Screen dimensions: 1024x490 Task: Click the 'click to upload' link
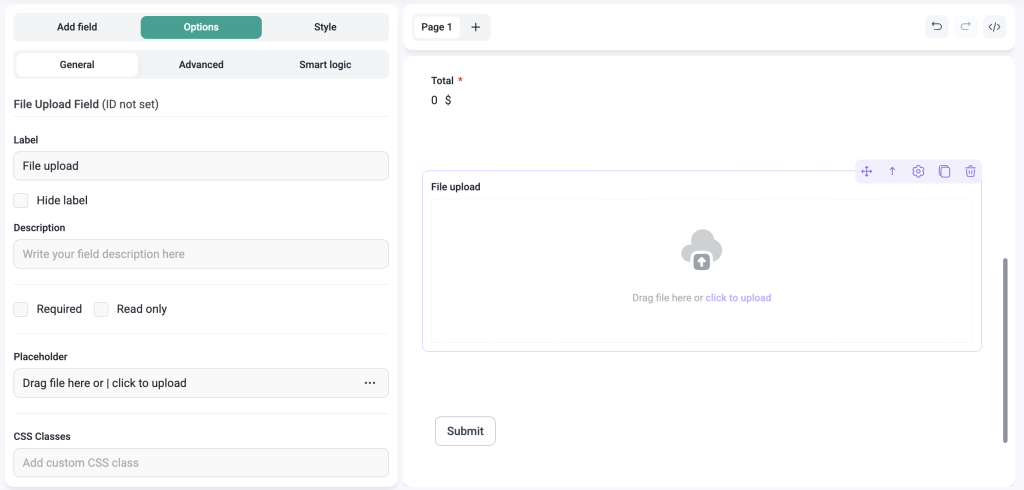(738, 298)
